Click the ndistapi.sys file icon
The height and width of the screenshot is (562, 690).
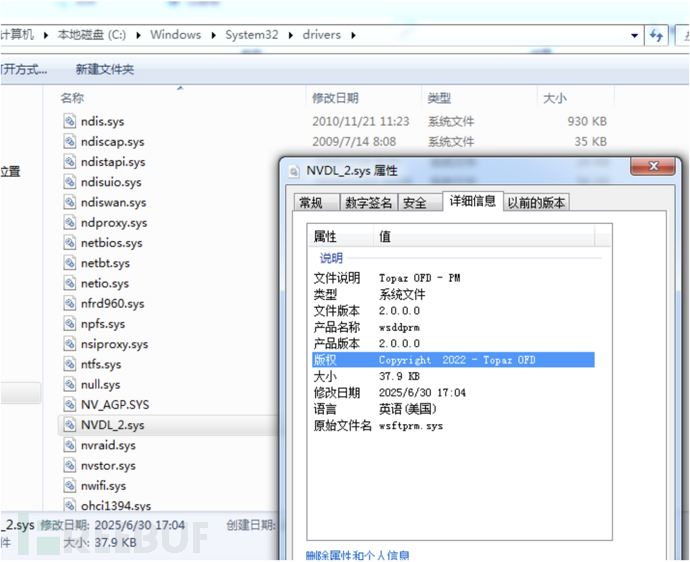[70, 161]
